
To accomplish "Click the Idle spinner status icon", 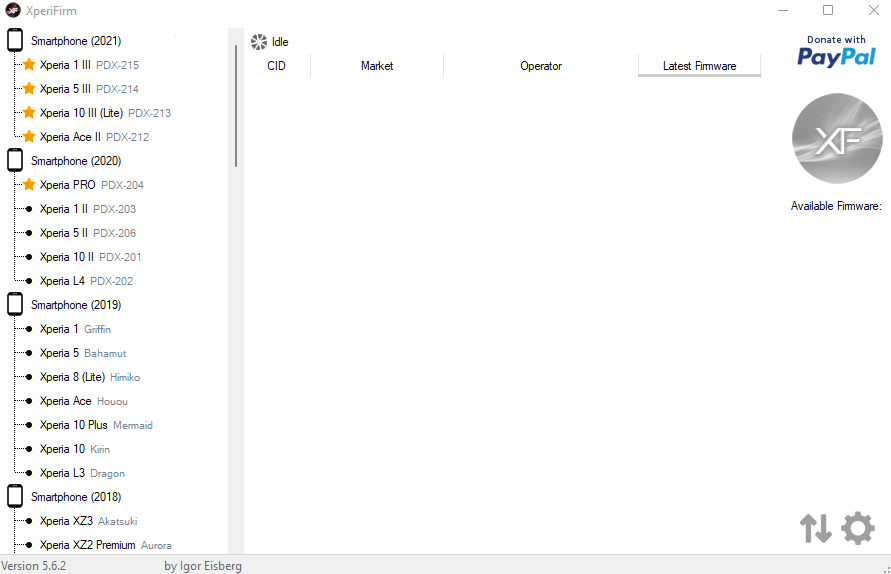I will [x=259, y=41].
